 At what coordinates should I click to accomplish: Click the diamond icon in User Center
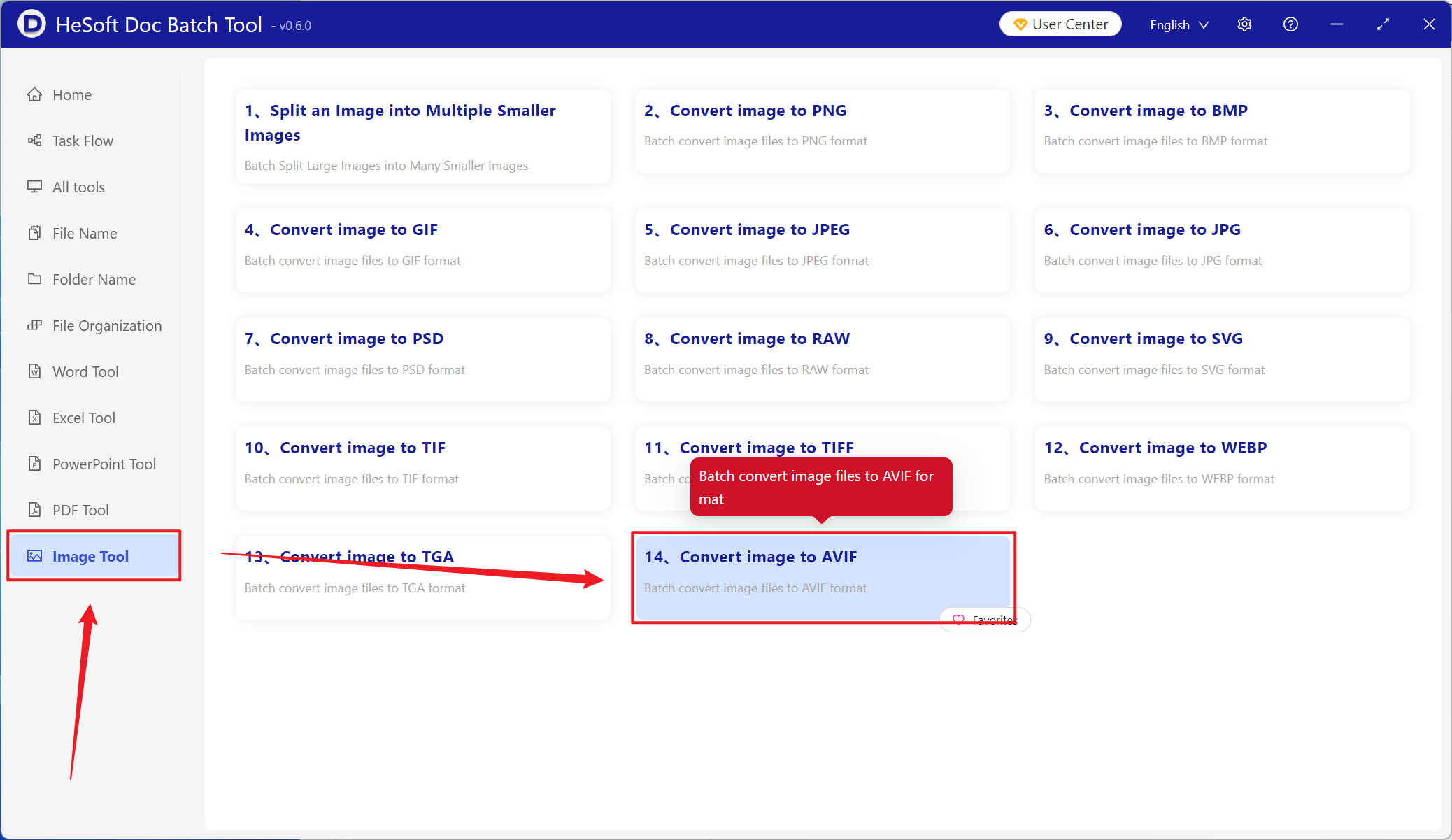coord(1020,24)
